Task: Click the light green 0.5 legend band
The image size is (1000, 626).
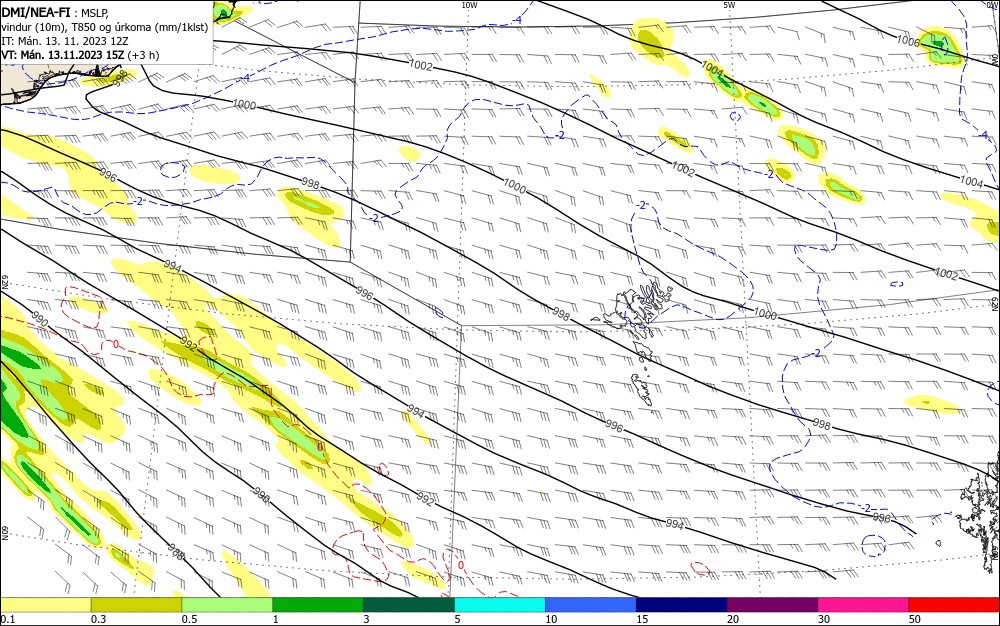Action: click(227, 605)
